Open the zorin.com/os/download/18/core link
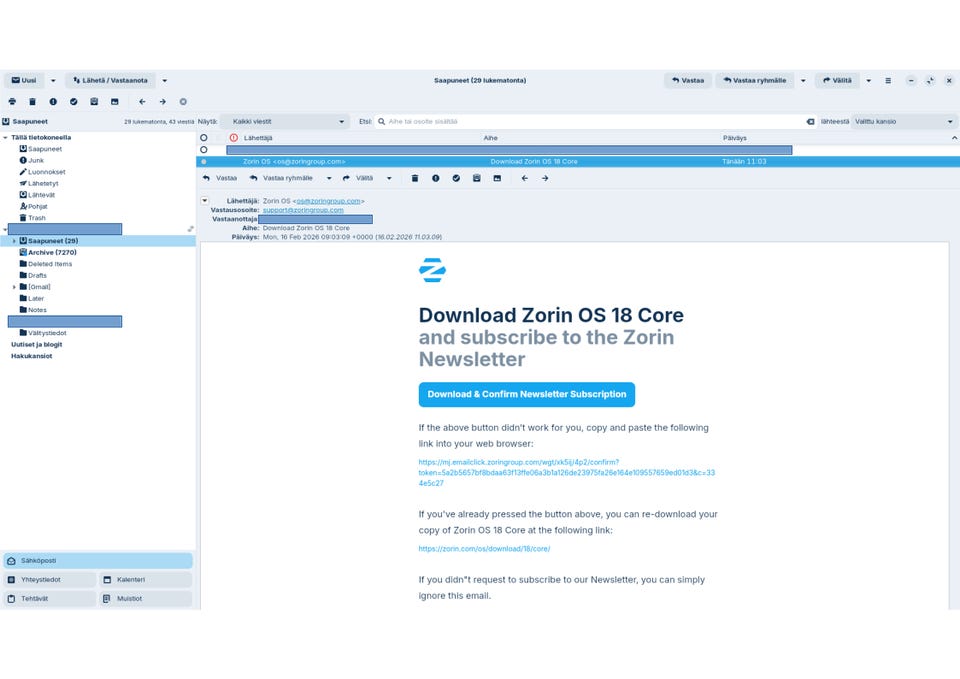 (x=484, y=549)
